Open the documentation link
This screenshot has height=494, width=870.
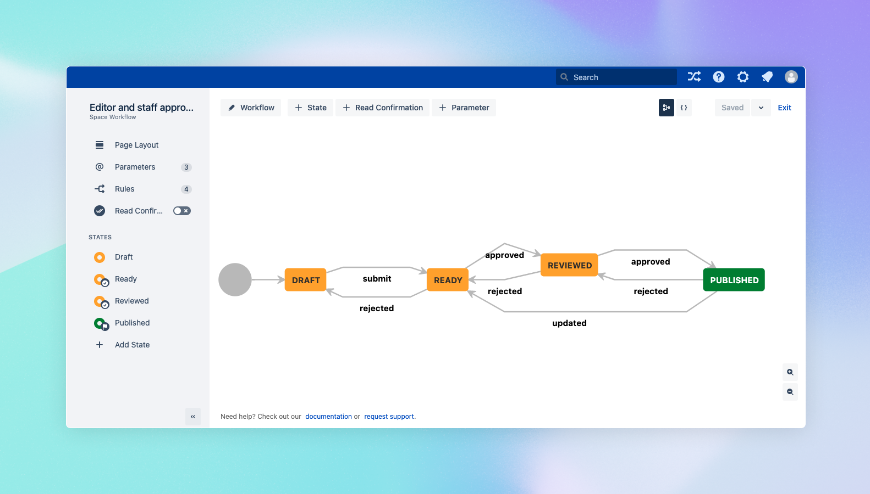point(328,416)
